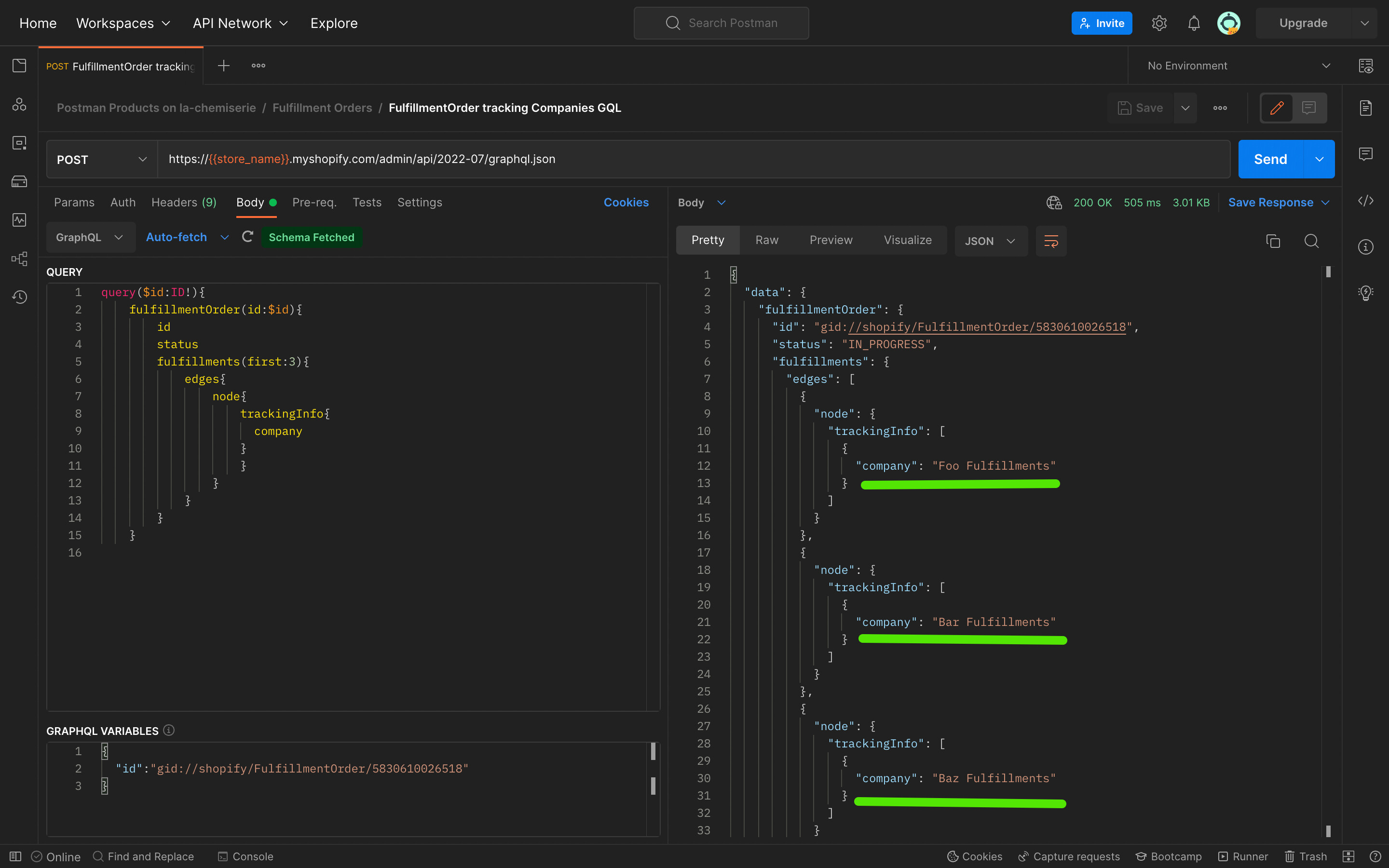The width and height of the screenshot is (1389, 868).
Task: Open the settings gear icon
Action: tap(1159, 23)
